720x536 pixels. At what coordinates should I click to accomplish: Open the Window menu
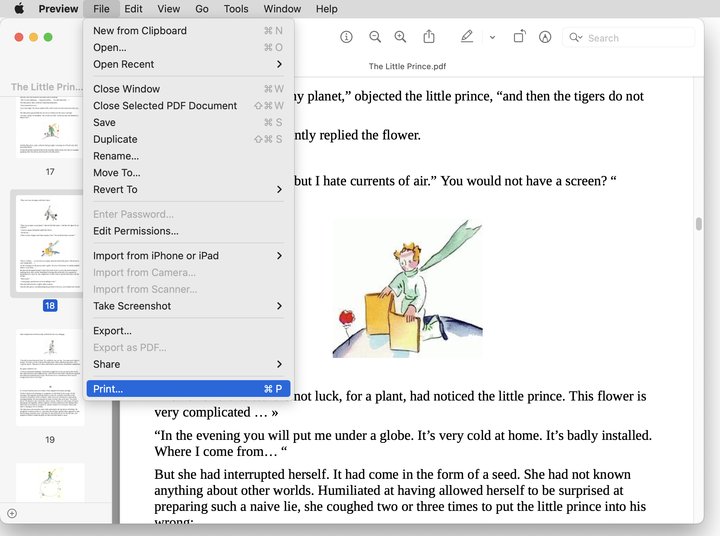[x=282, y=9]
